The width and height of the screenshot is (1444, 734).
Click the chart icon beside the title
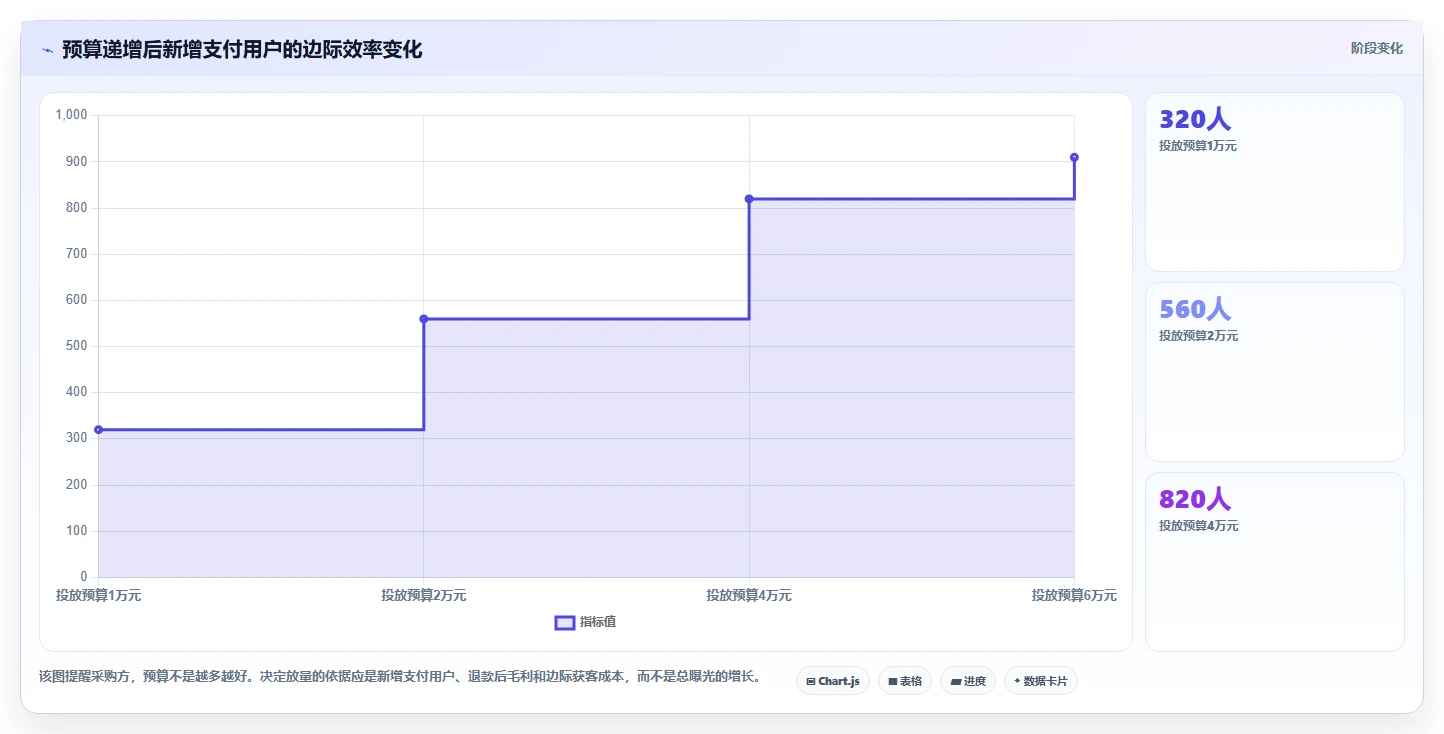(47, 50)
